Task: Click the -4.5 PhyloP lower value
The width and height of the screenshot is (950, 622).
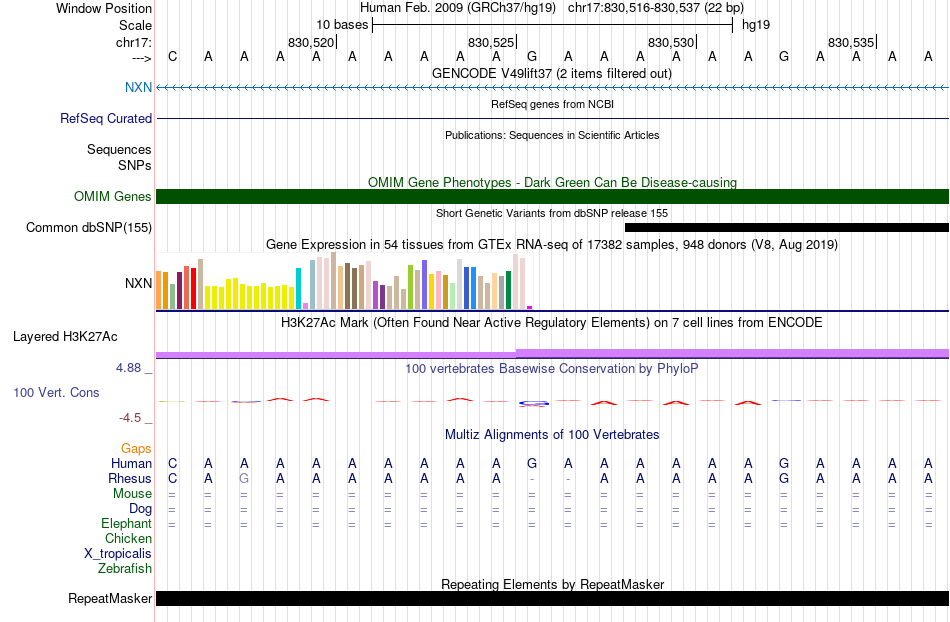Action: click(130, 418)
